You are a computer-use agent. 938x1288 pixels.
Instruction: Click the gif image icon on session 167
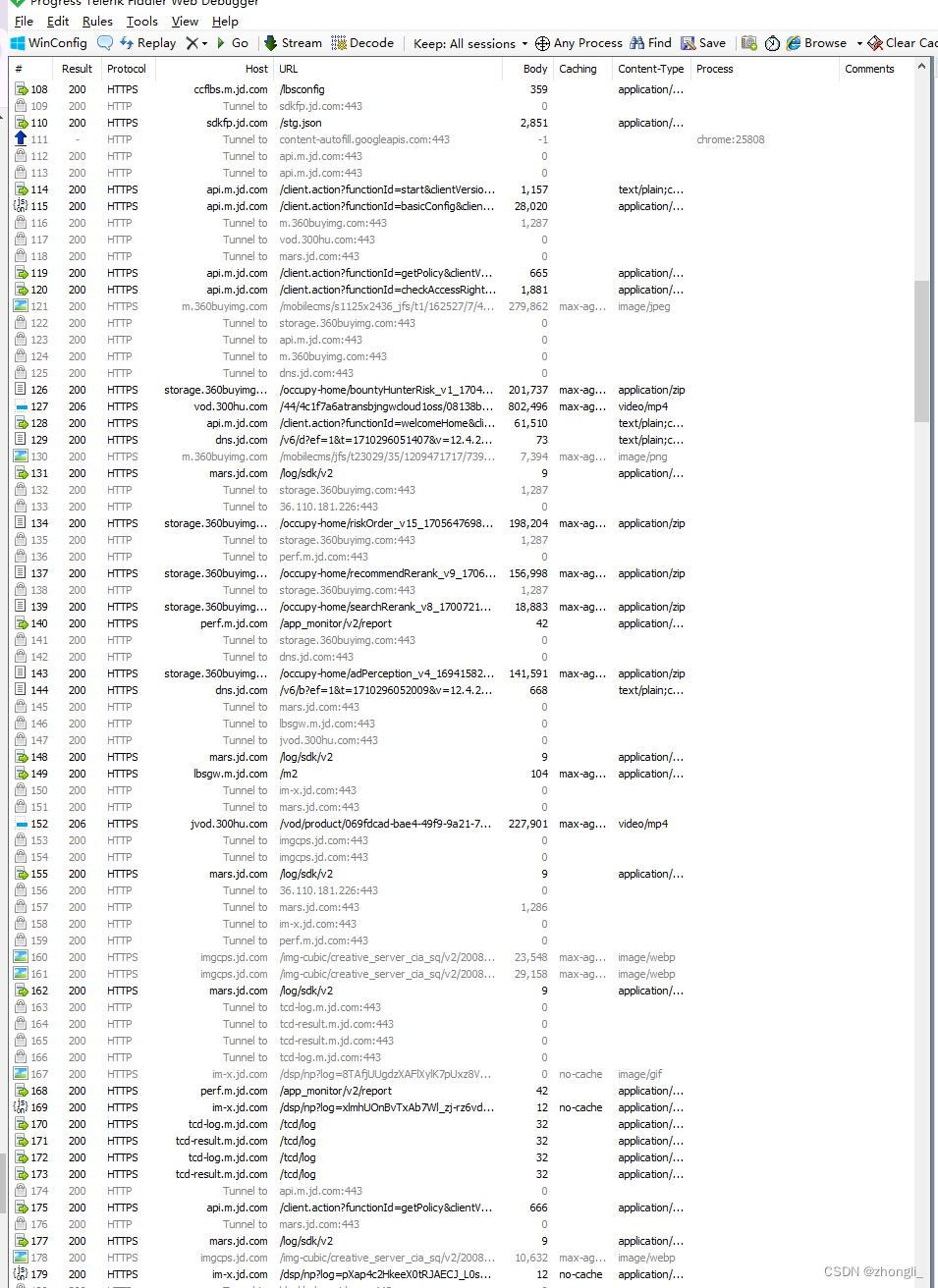21,1074
